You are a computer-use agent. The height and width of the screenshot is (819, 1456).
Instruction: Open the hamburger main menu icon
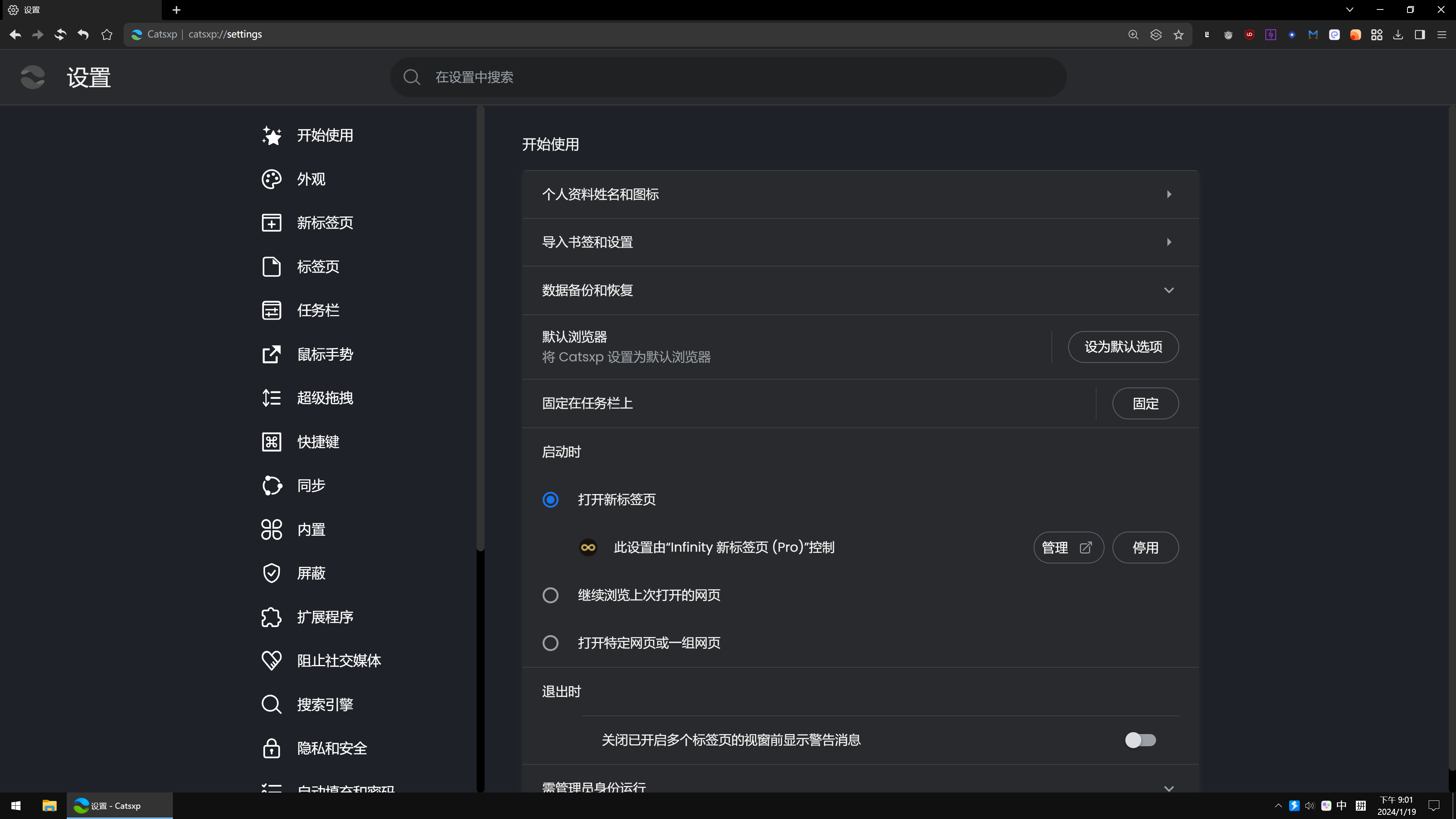click(1441, 35)
